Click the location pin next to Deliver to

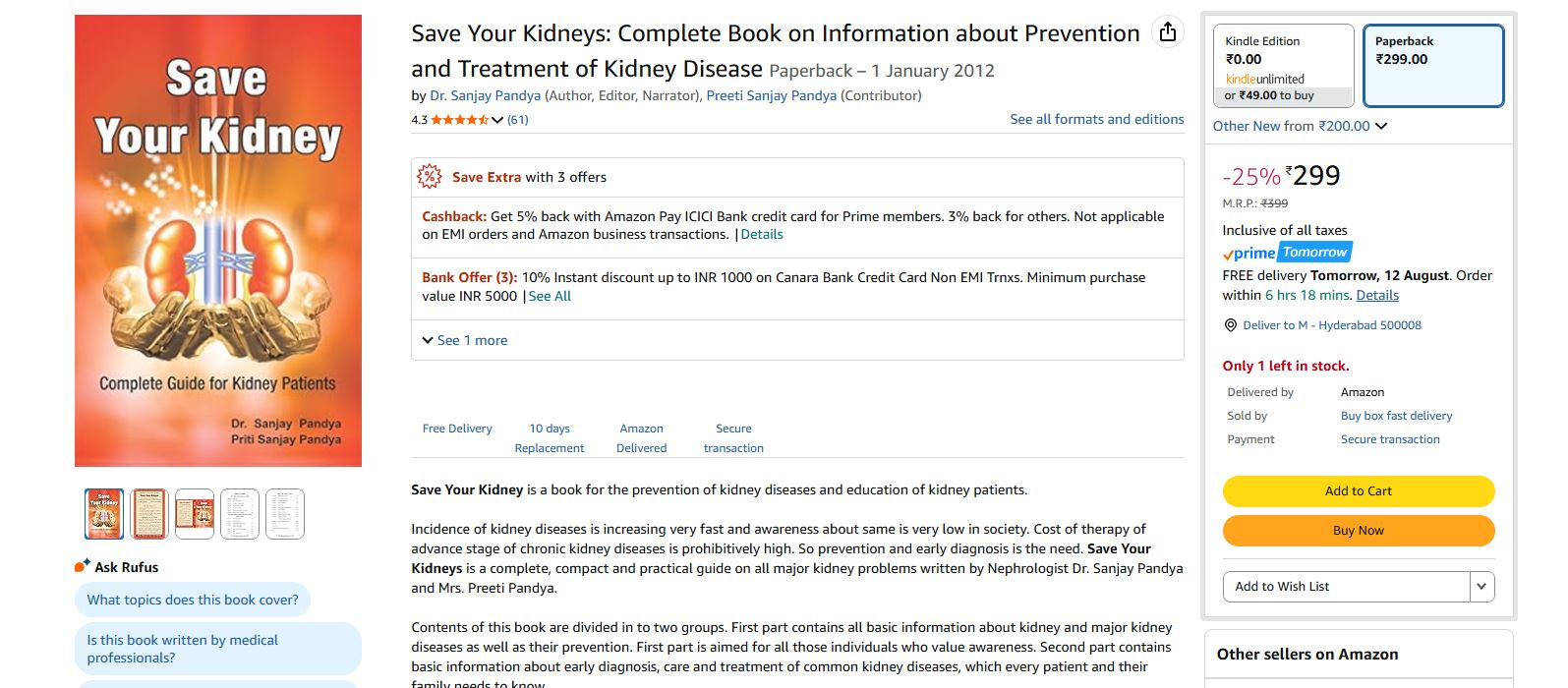[1230, 324]
